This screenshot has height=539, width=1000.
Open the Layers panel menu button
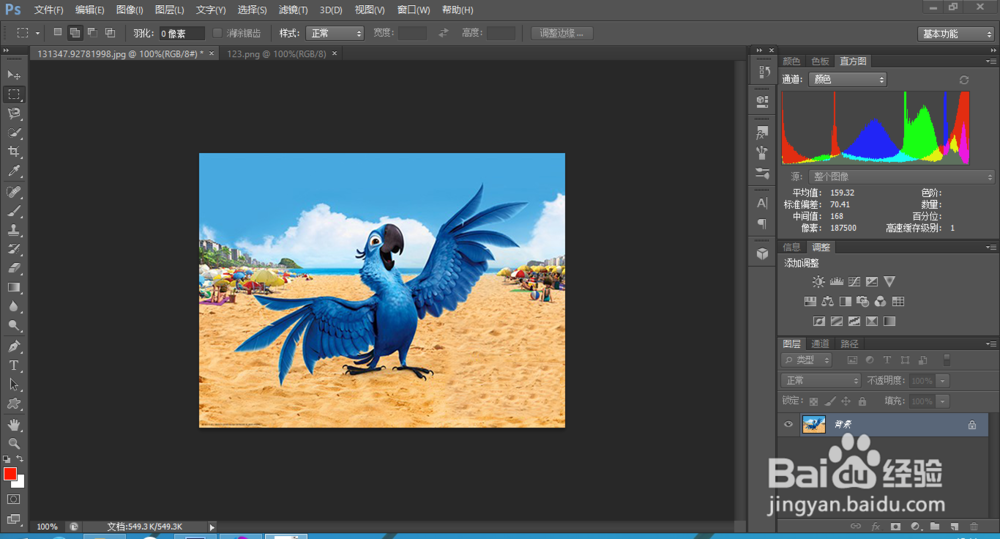click(990, 344)
